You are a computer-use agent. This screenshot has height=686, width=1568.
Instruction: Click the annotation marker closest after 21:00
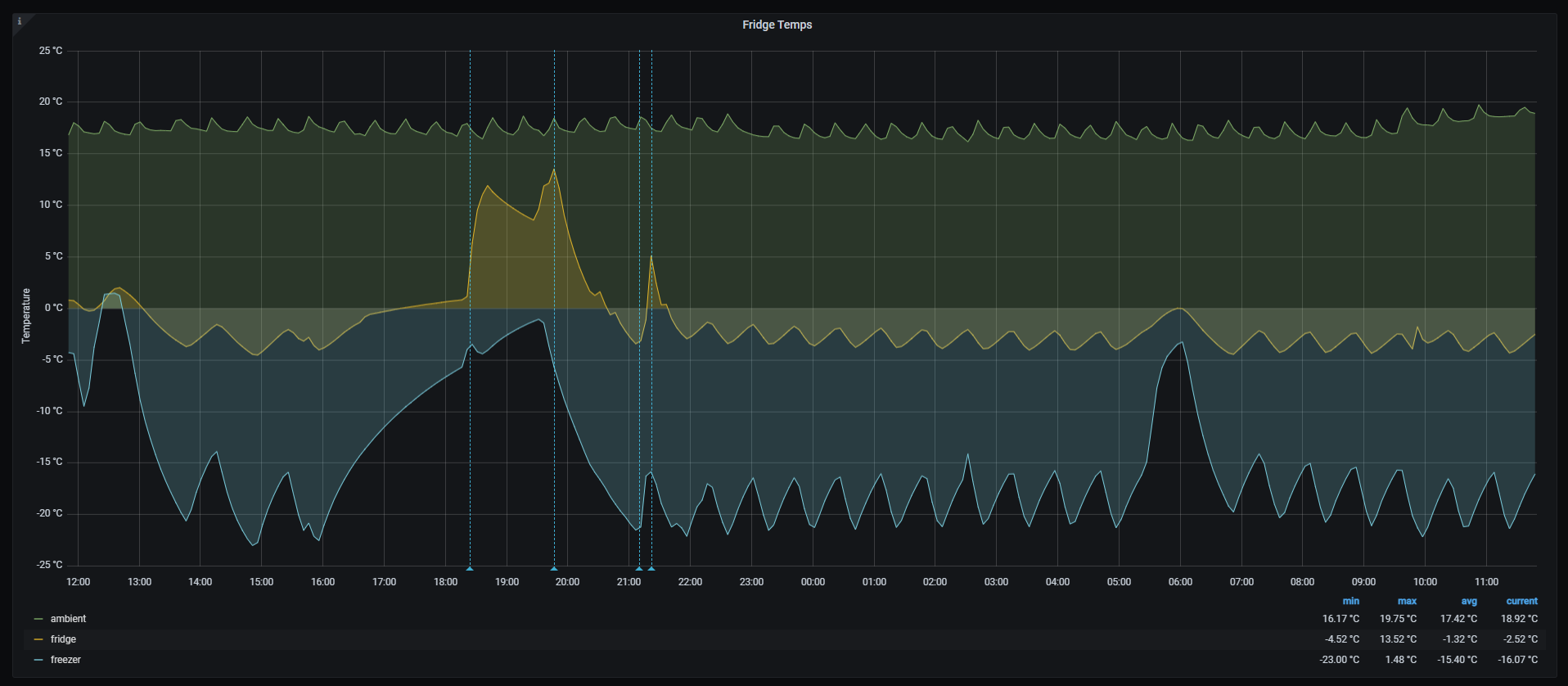pyautogui.click(x=639, y=567)
